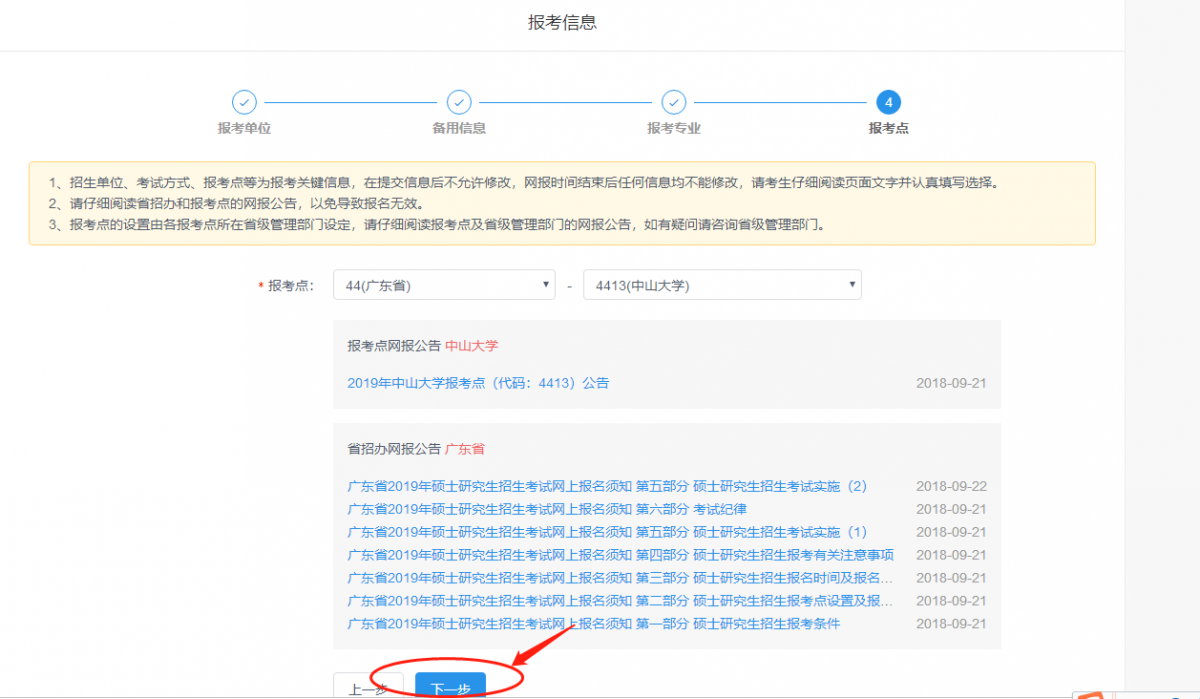Open the 第二部分 报考点设置 notice
The width and height of the screenshot is (1200, 699).
[622, 600]
